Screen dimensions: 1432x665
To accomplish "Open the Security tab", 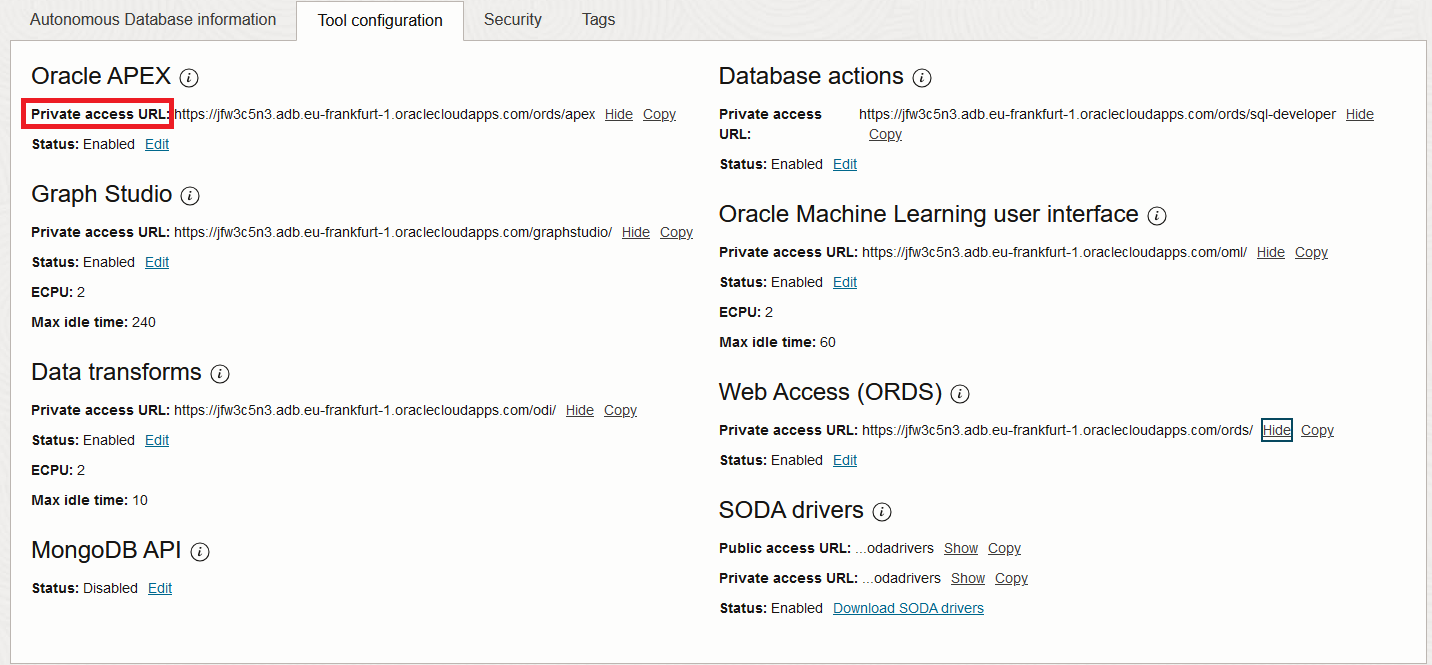I will (512, 19).
